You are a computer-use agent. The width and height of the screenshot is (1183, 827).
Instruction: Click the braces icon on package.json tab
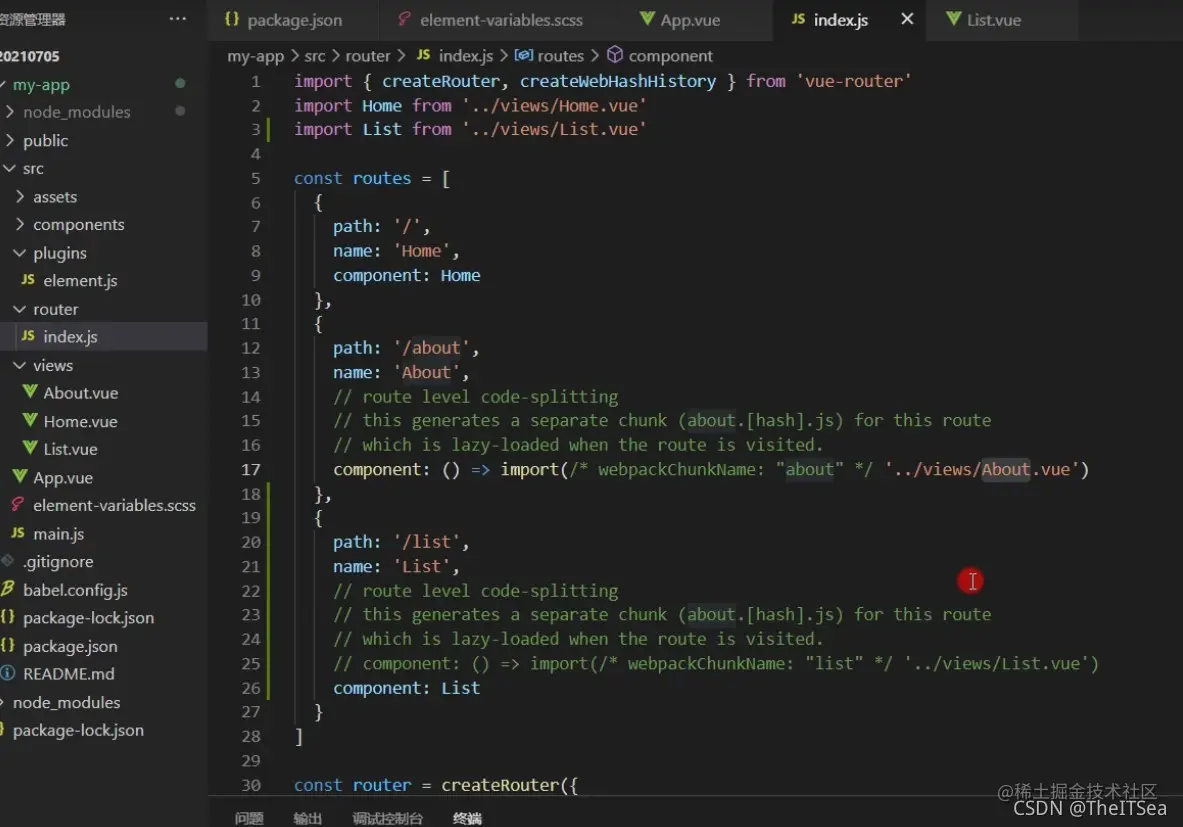(x=232, y=18)
